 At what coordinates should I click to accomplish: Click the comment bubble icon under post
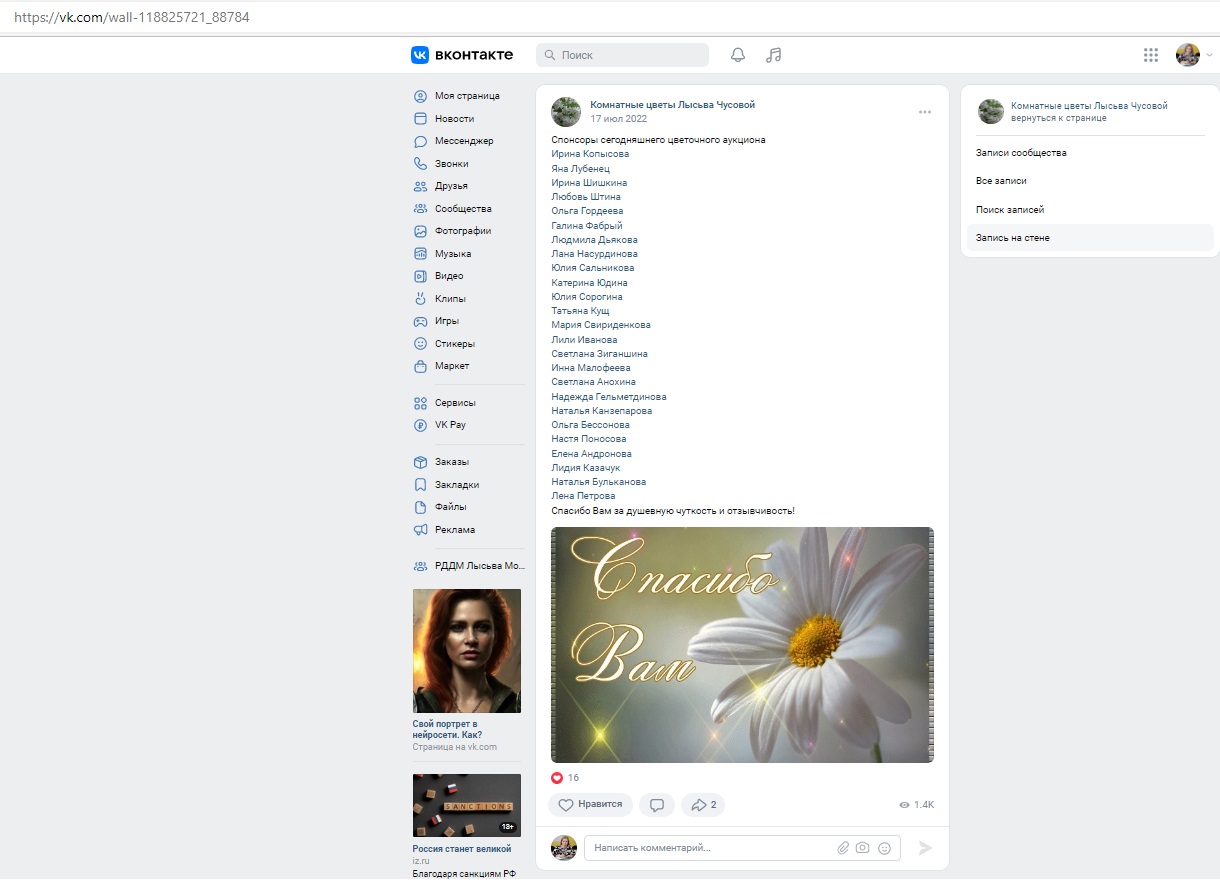(657, 805)
